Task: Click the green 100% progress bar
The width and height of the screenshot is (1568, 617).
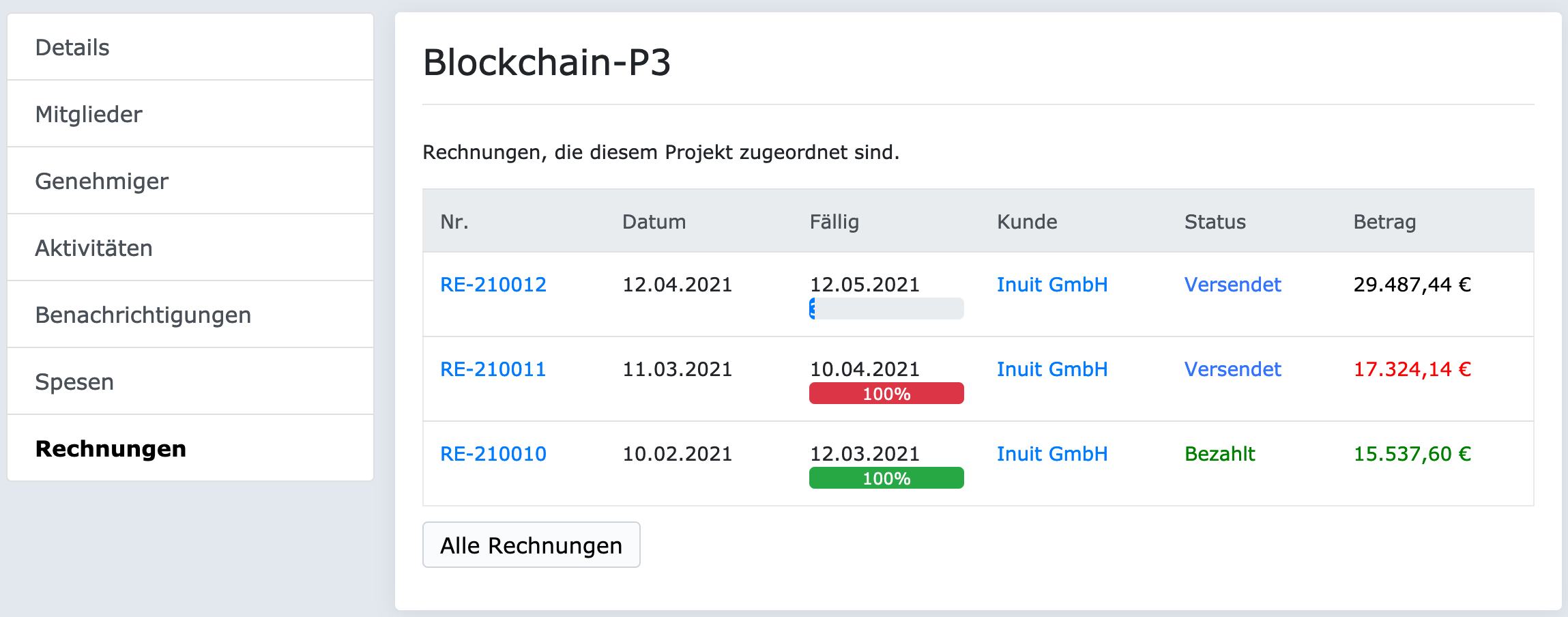Action: 886,478
